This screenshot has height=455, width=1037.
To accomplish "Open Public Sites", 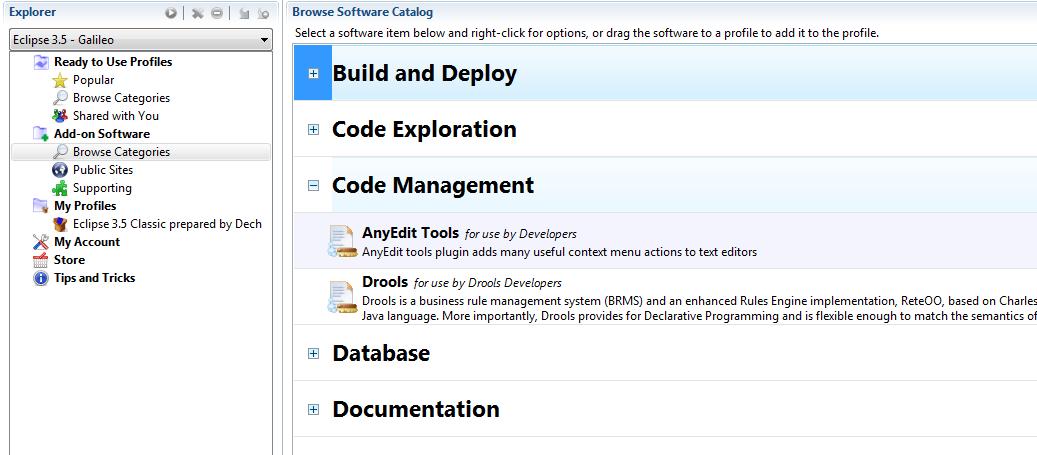I will [x=103, y=169].
